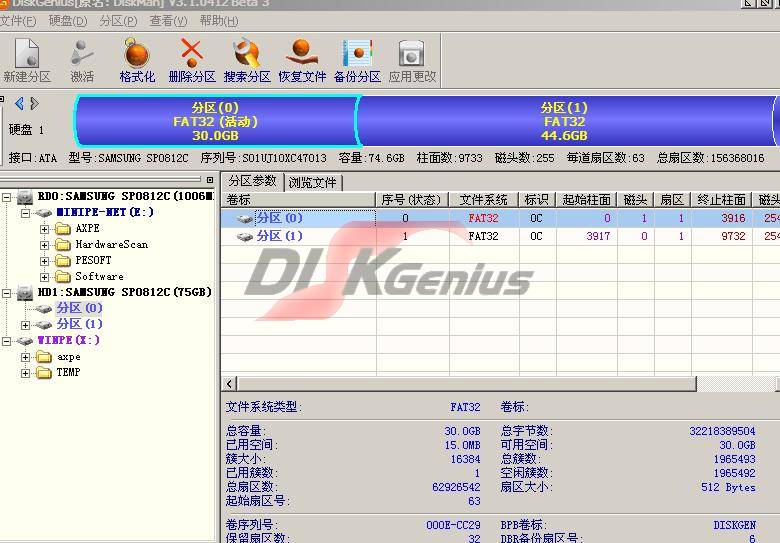Click the axpe folder icon under WINPE
Screen dimensions: 780x543
click(44, 357)
